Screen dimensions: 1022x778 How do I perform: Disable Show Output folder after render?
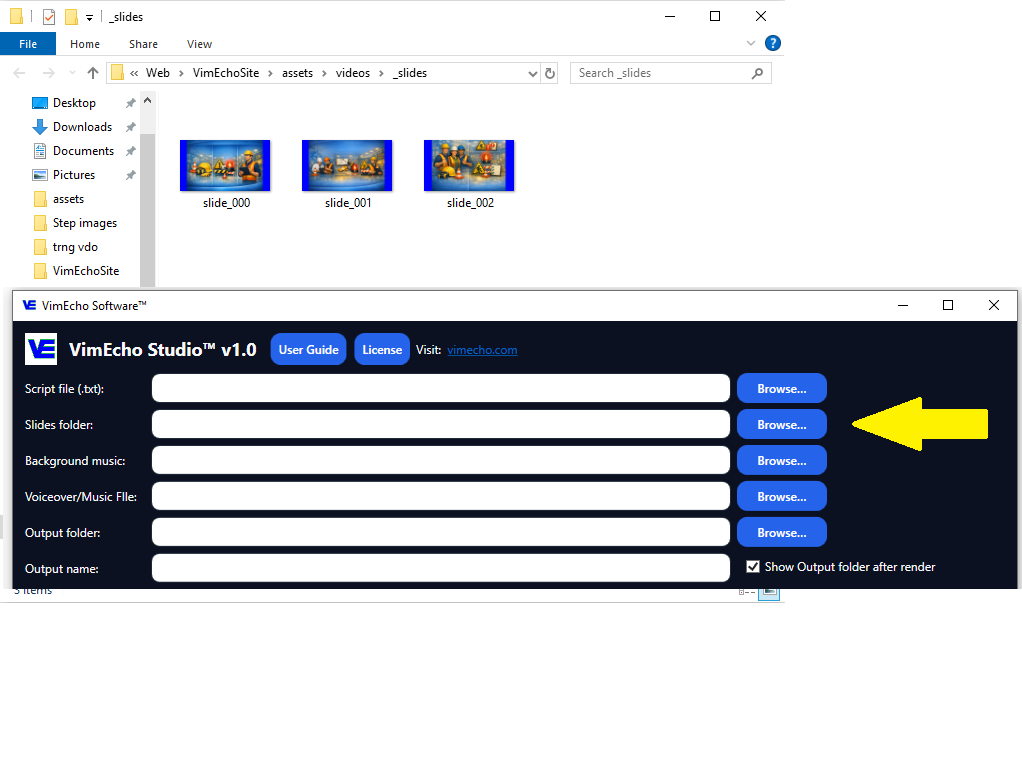click(x=752, y=566)
